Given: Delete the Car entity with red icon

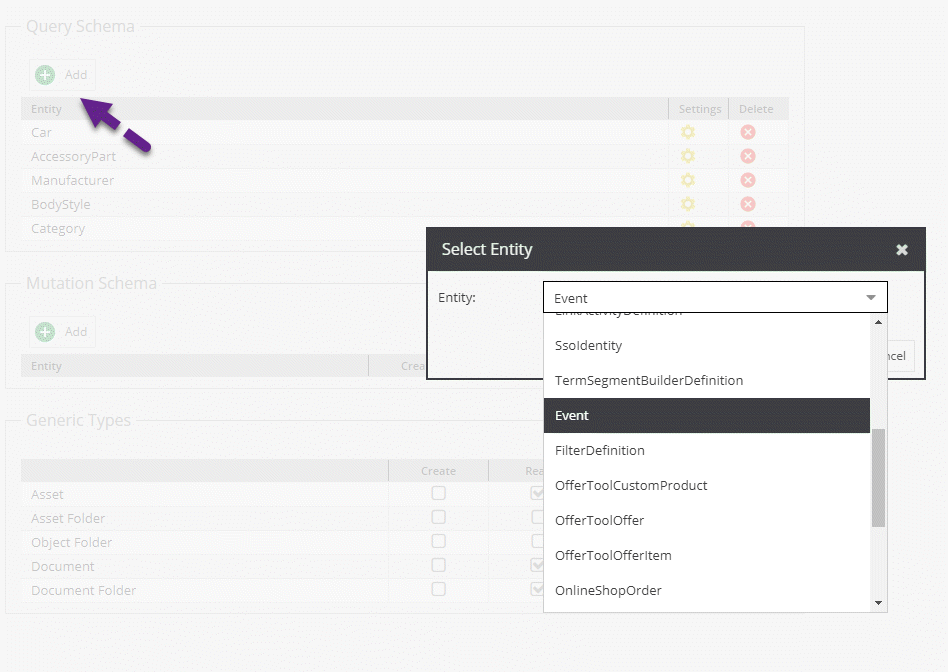Looking at the screenshot, I should 747,132.
